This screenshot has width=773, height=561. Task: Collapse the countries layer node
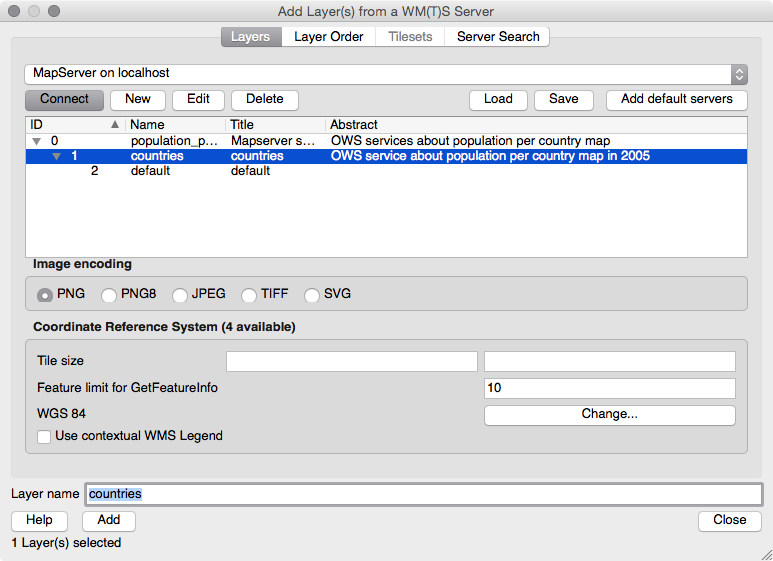(57, 156)
